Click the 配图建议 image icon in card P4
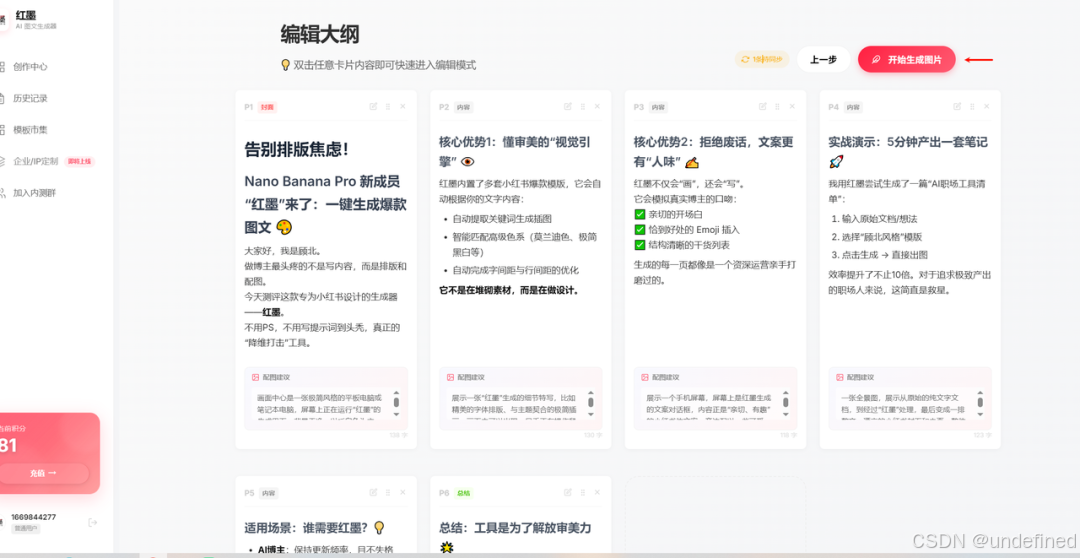Viewport: 1080px width, 558px height. point(840,378)
